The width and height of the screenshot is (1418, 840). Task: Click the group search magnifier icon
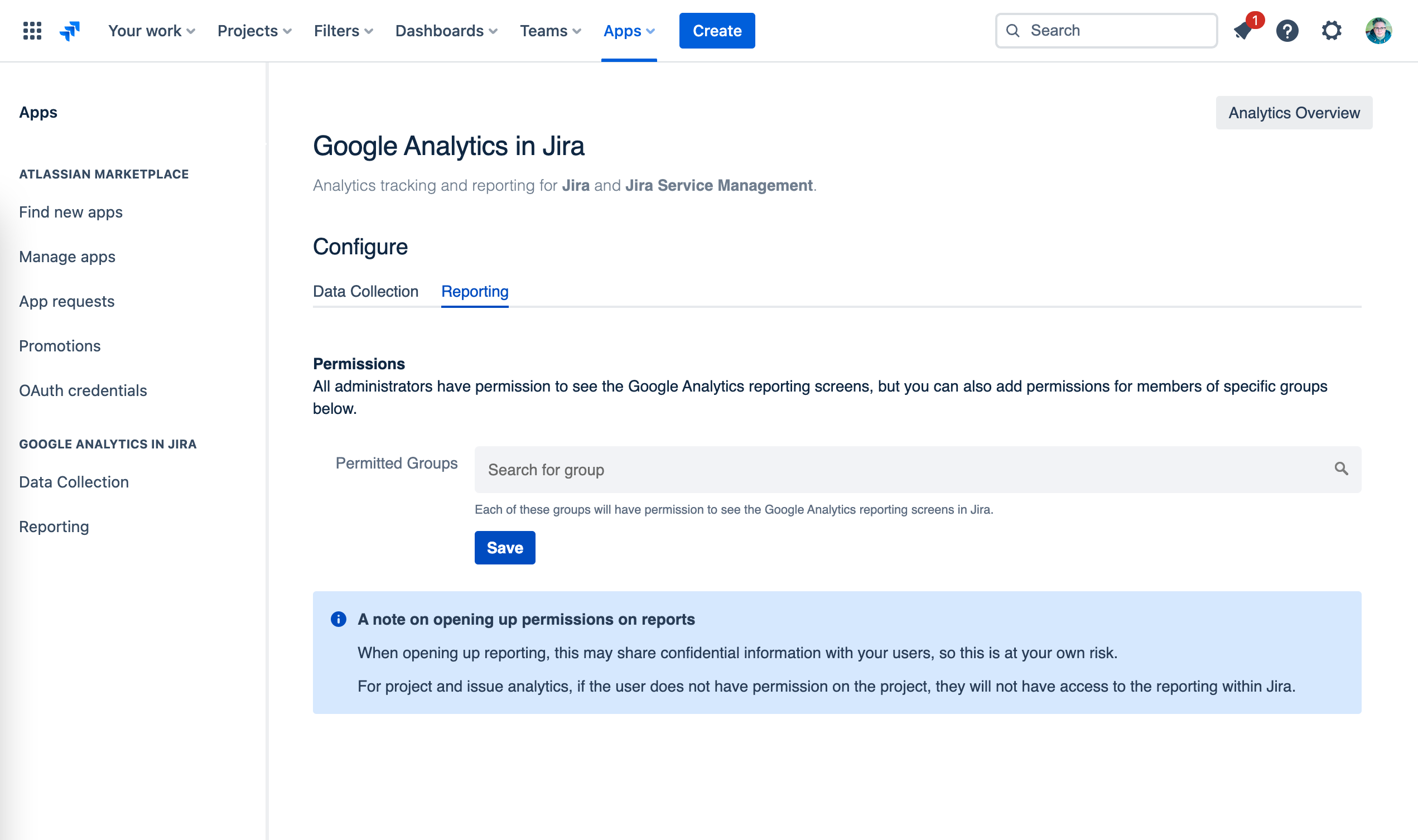pyautogui.click(x=1341, y=469)
